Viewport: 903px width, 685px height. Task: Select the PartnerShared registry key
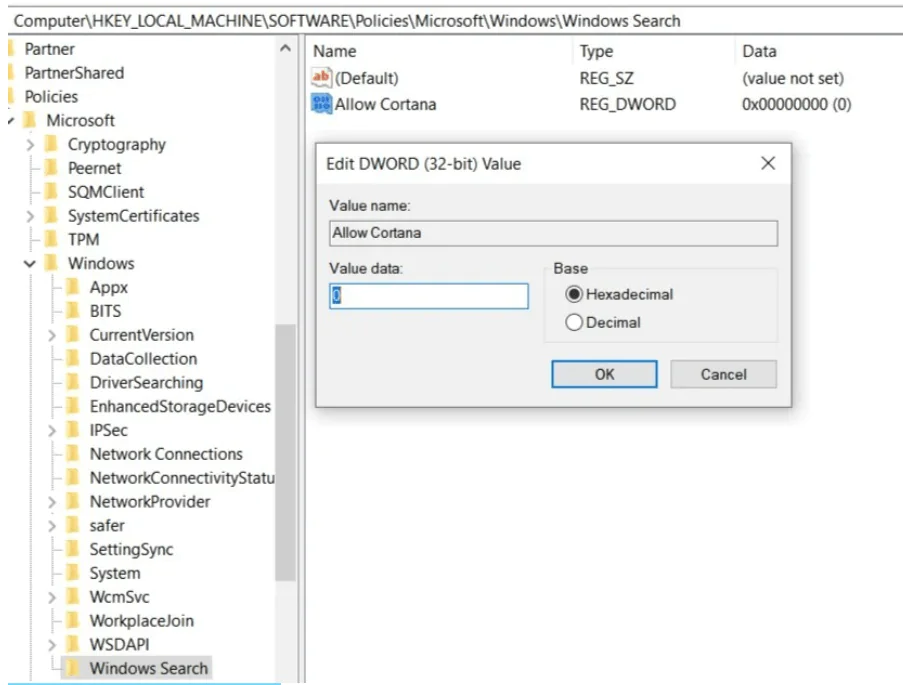coord(74,73)
